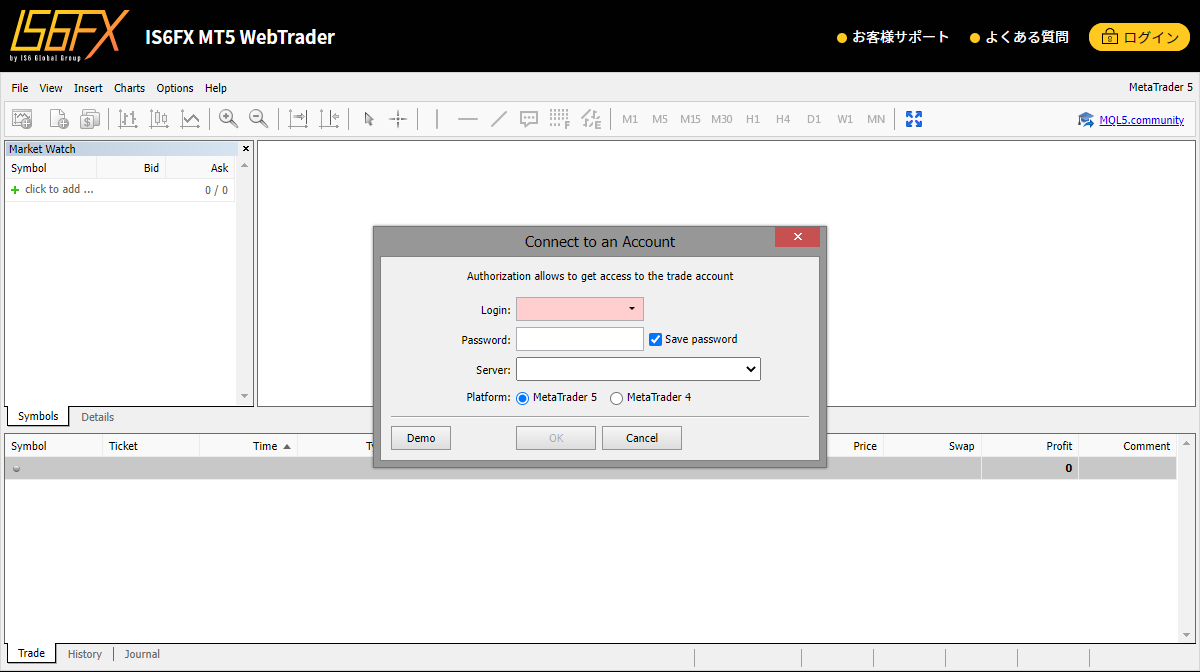Click the new chart toolbar icon
This screenshot has height=672, width=1200.
pos(23,119)
